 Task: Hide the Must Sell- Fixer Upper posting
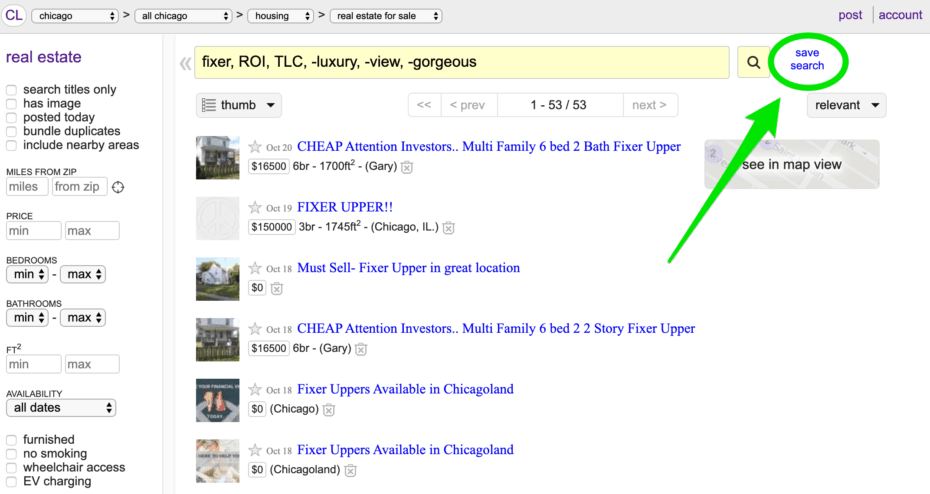pyautogui.click(x=277, y=289)
